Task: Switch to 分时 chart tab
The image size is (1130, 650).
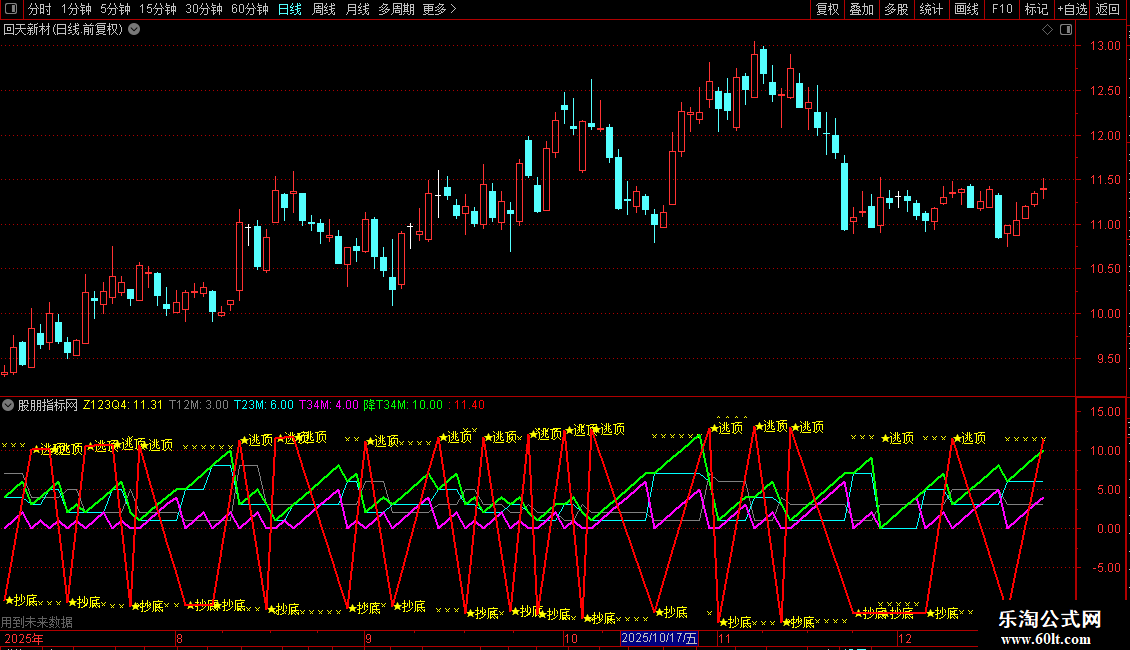Action: (x=40, y=9)
